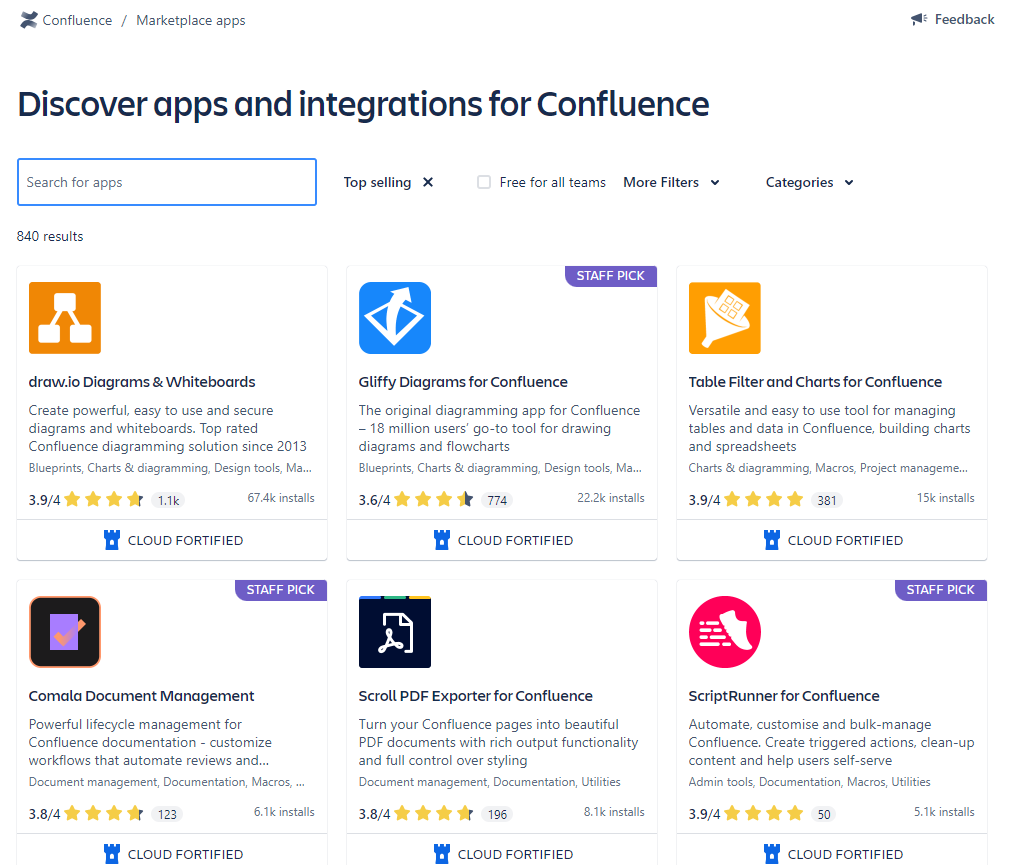The image size is (1027, 865).
Task: Open the Scroll PDF Exporter app icon
Action: point(395,632)
